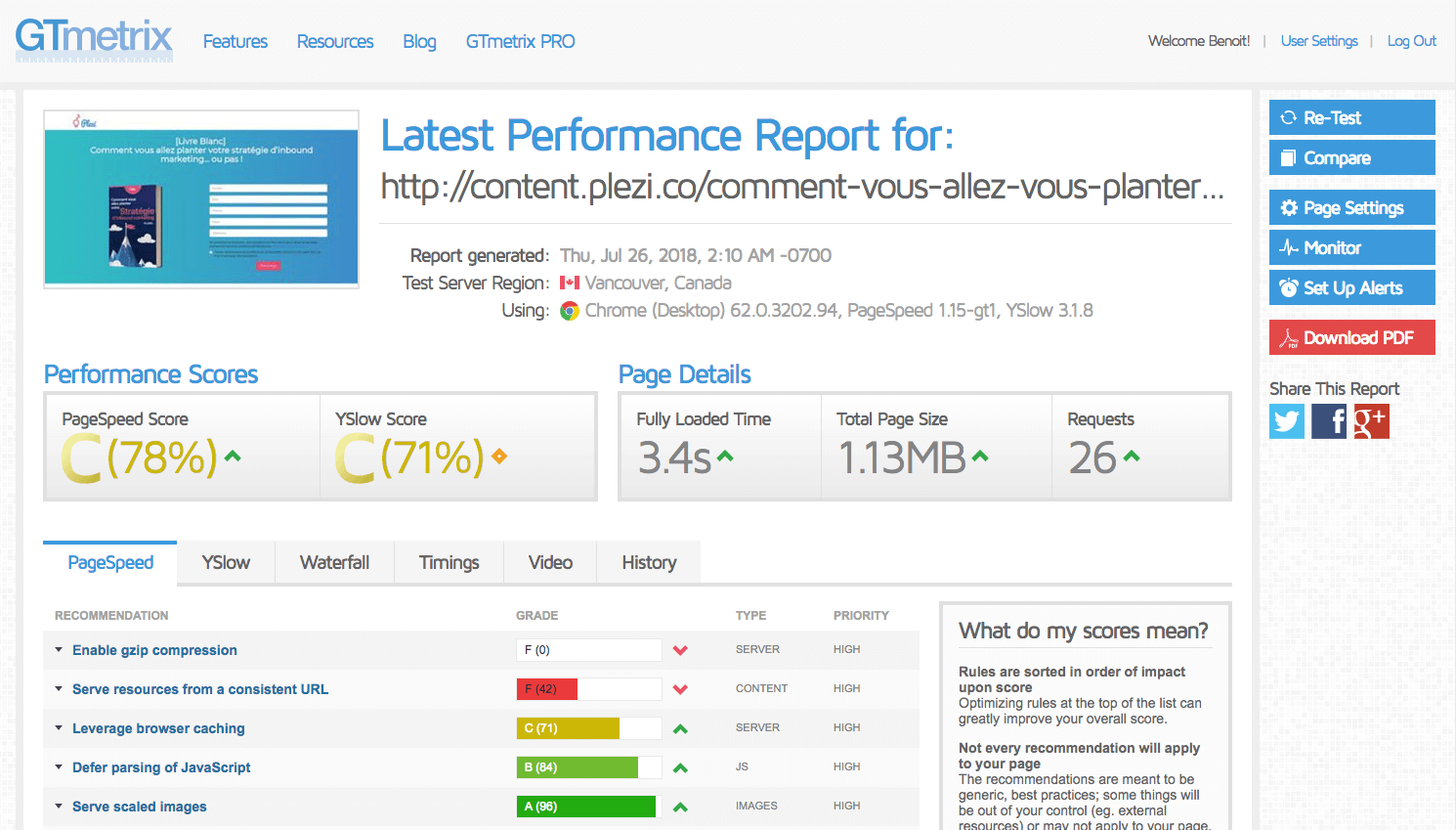This screenshot has width=1456, height=830.
Task: Click the PRIORITY column header
Action: 861,616
